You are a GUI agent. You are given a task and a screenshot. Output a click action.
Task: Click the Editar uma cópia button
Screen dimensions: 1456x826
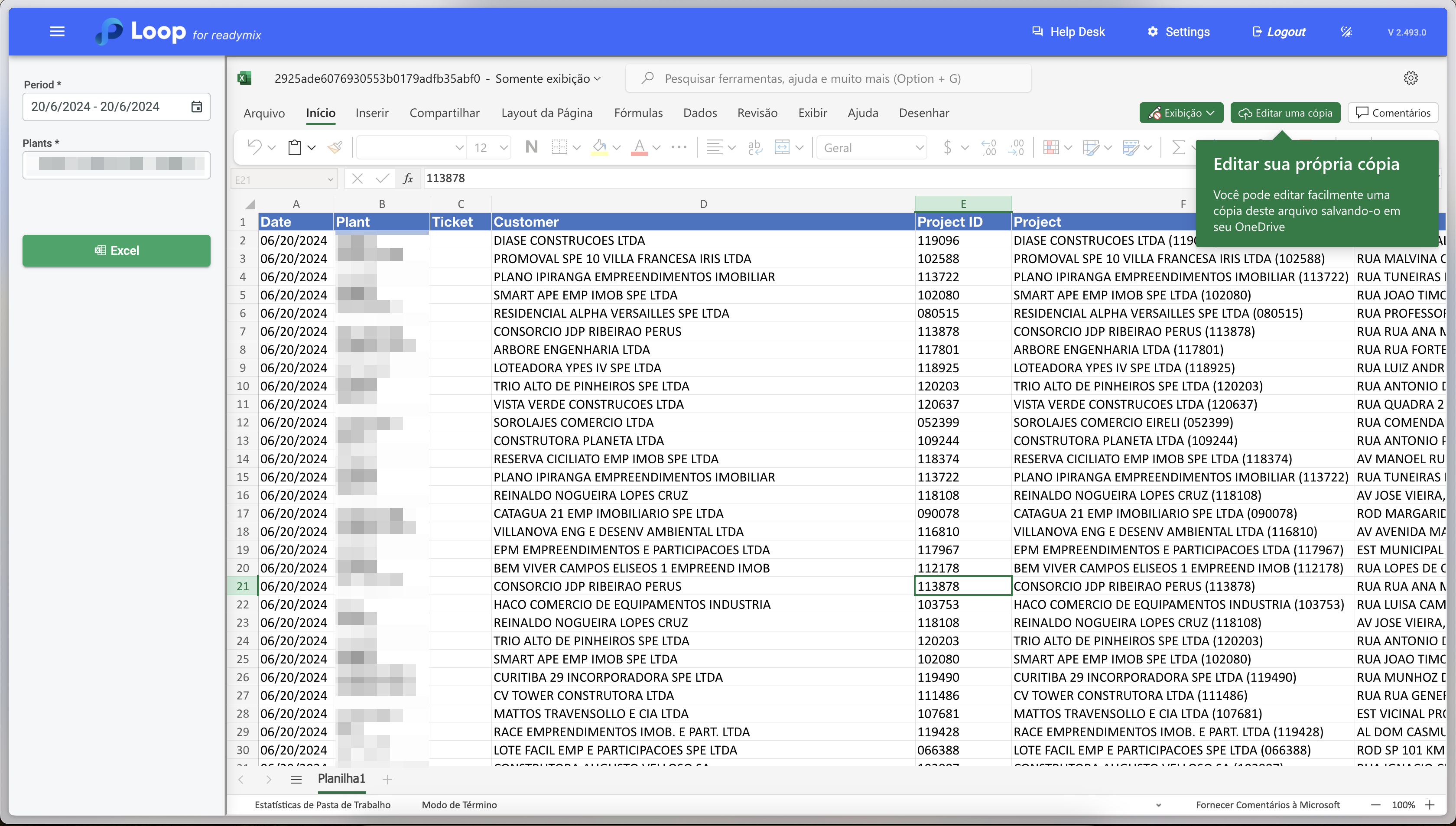[x=1285, y=113]
